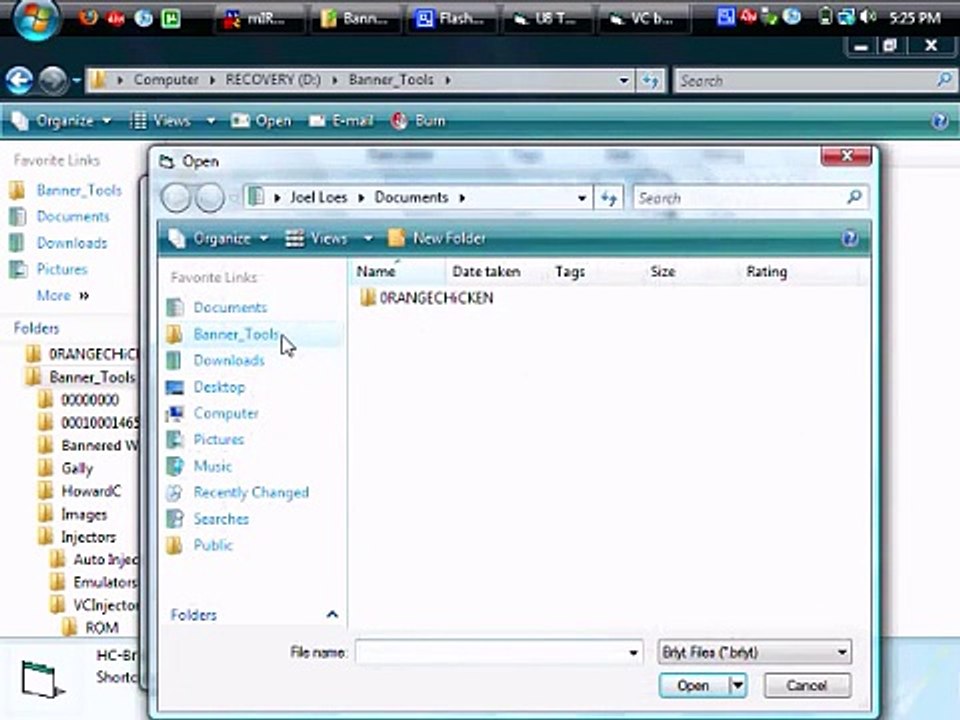Click E-mail in the Explorer toolbar
Viewport: 960px width, 720px height.
[x=342, y=121]
